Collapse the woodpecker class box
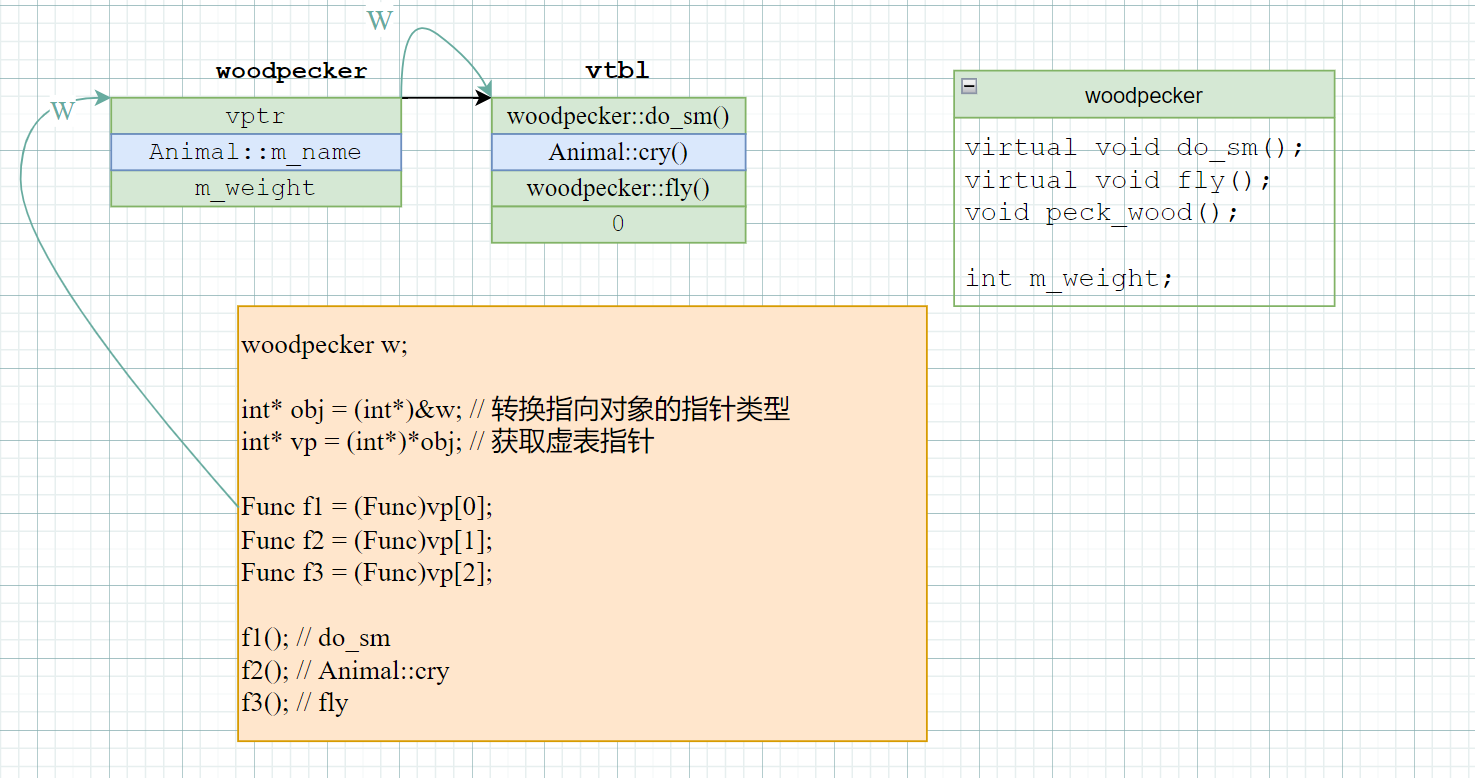Viewport: 1475px width, 778px height. (968, 86)
